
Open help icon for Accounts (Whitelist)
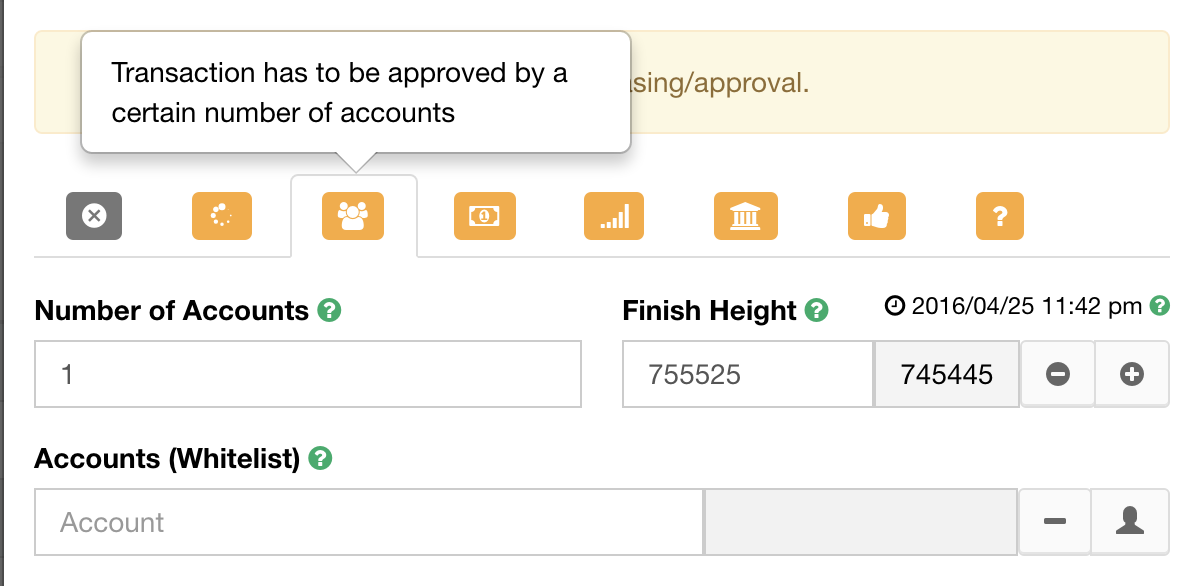(x=320, y=458)
